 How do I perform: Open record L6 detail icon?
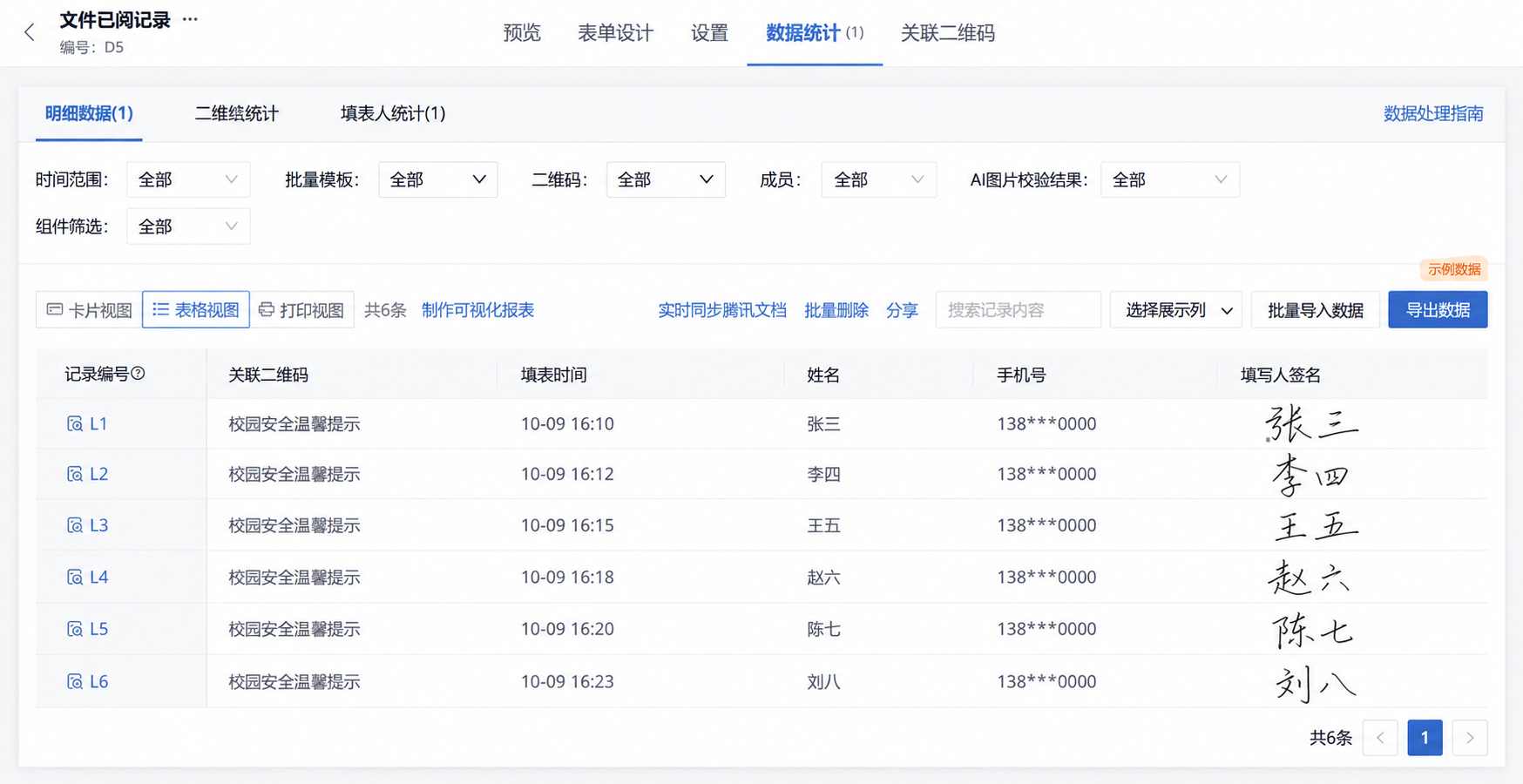click(x=75, y=681)
